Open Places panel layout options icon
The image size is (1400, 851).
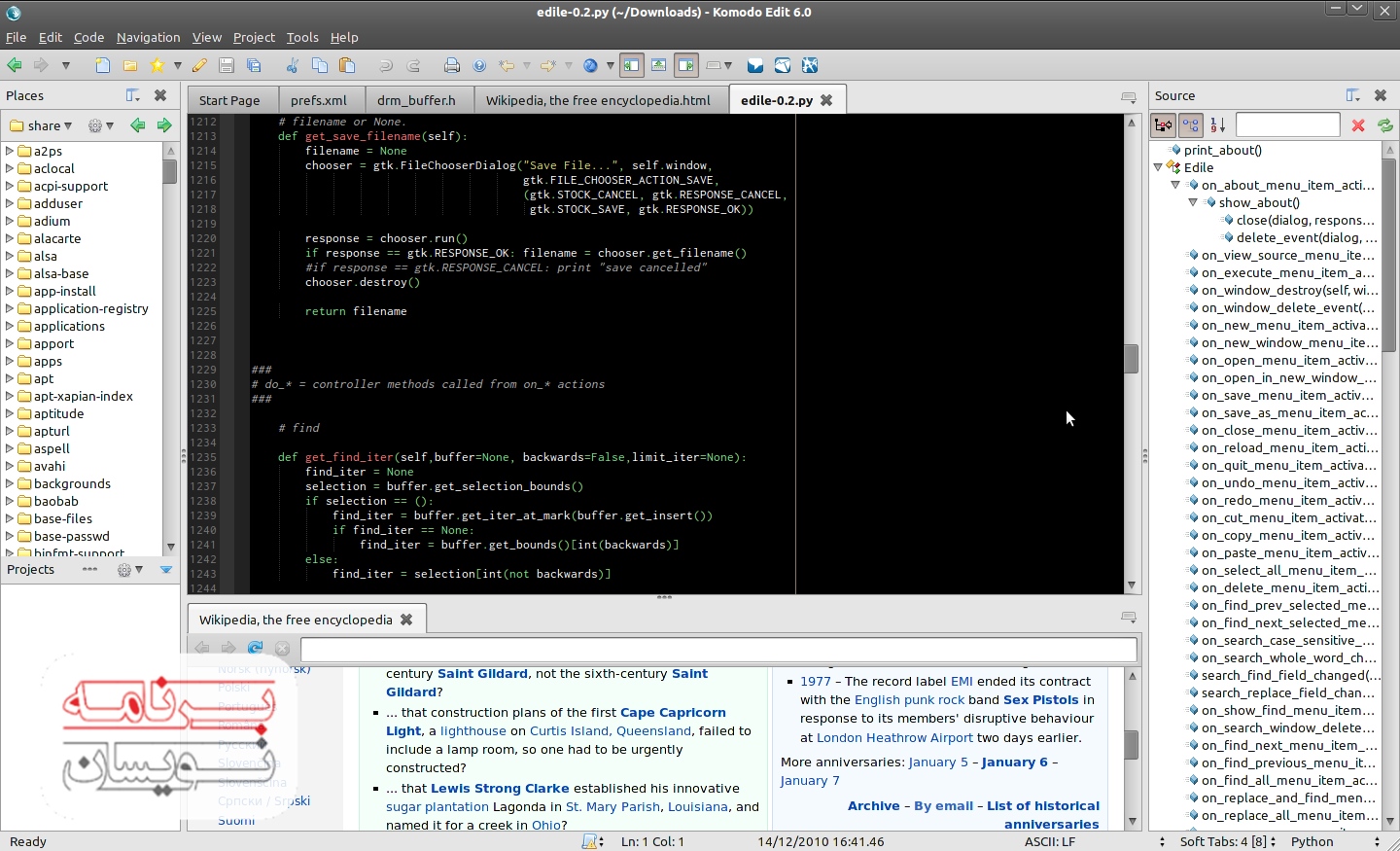[133, 95]
